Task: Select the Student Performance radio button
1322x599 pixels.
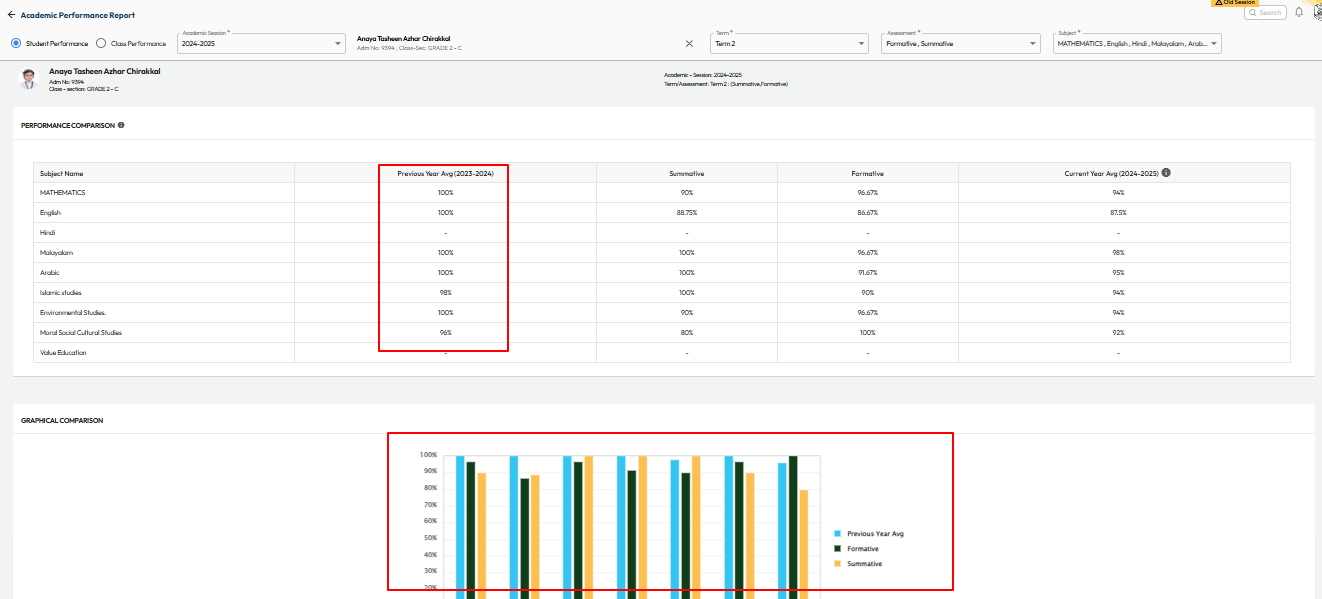Action: (x=16, y=44)
